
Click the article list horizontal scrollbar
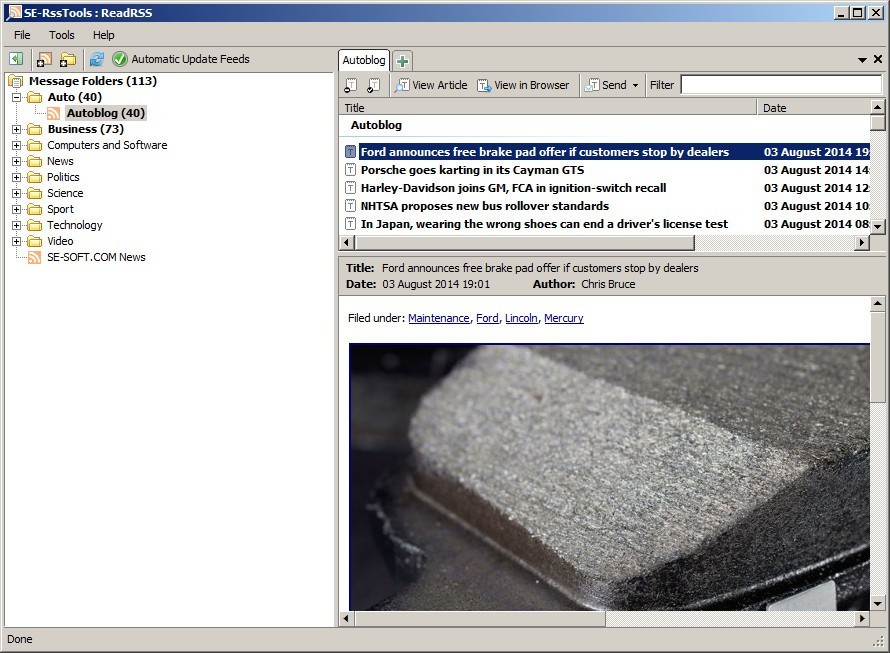tap(520, 241)
